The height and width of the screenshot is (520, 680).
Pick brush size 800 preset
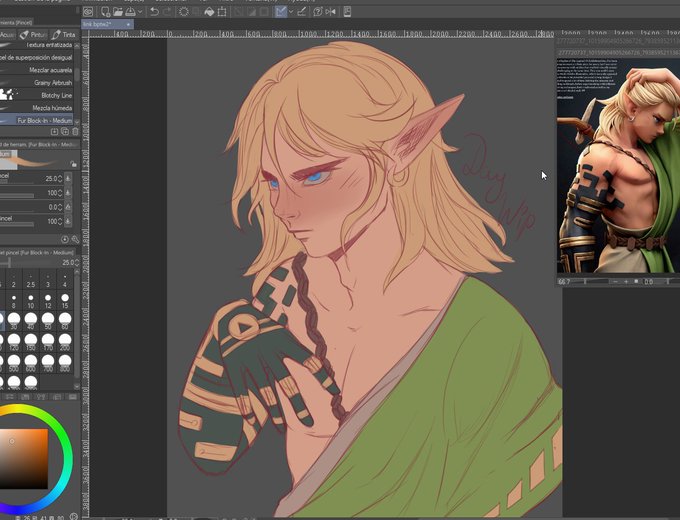tap(65, 363)
